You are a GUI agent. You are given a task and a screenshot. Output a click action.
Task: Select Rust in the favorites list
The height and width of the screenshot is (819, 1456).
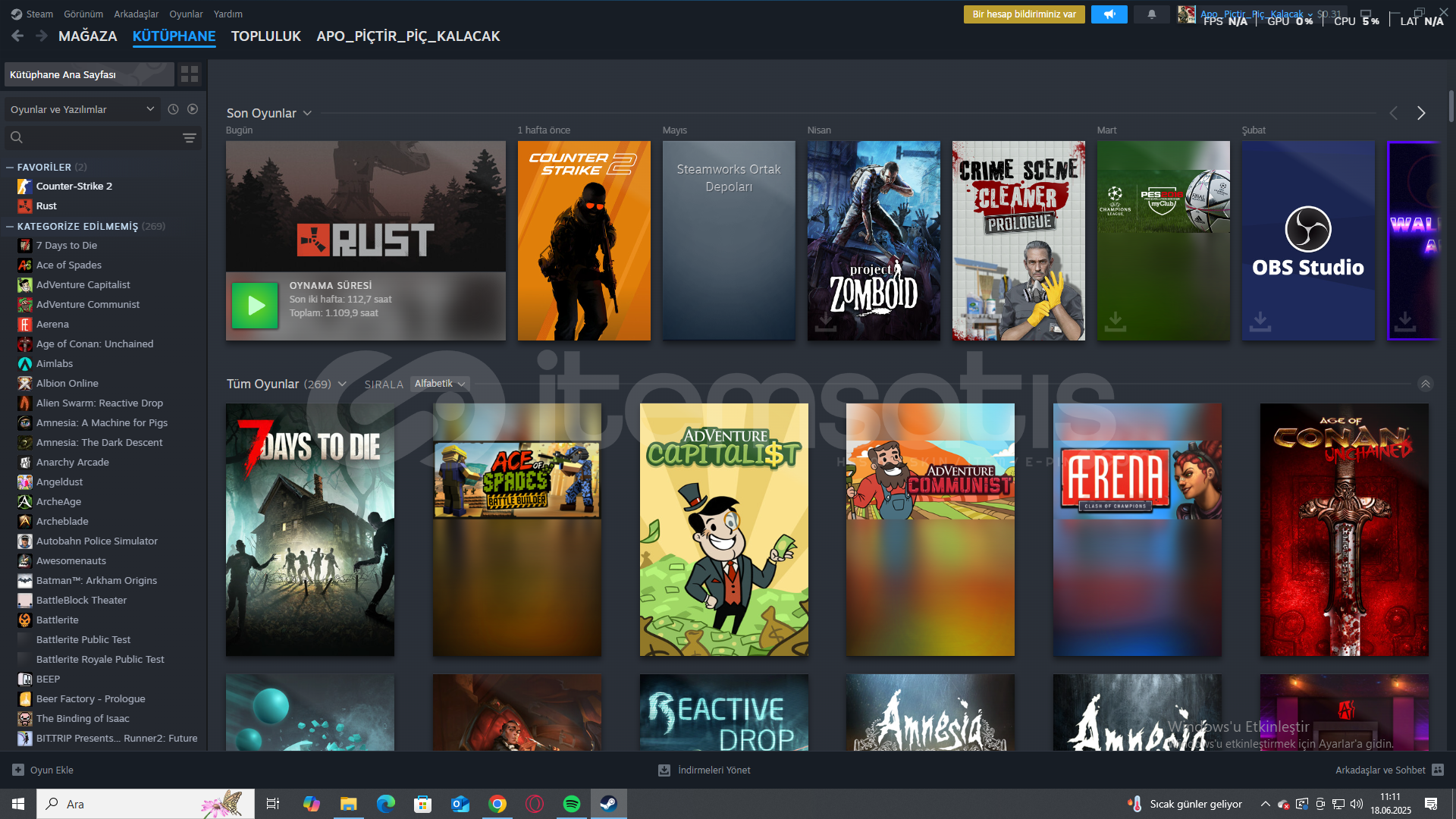46,206
